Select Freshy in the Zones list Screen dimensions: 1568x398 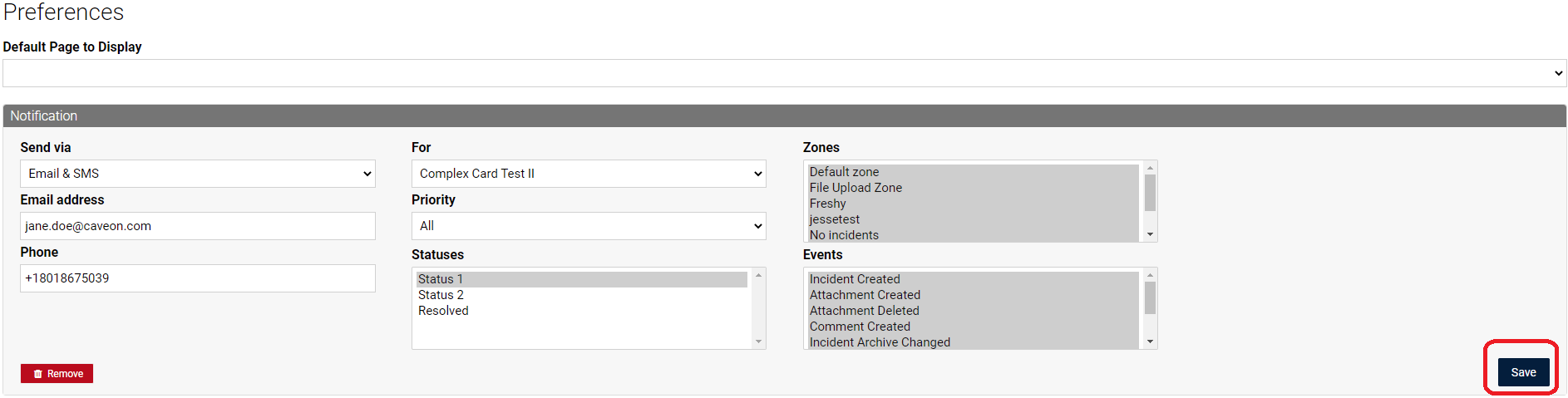tap(973, 204)
